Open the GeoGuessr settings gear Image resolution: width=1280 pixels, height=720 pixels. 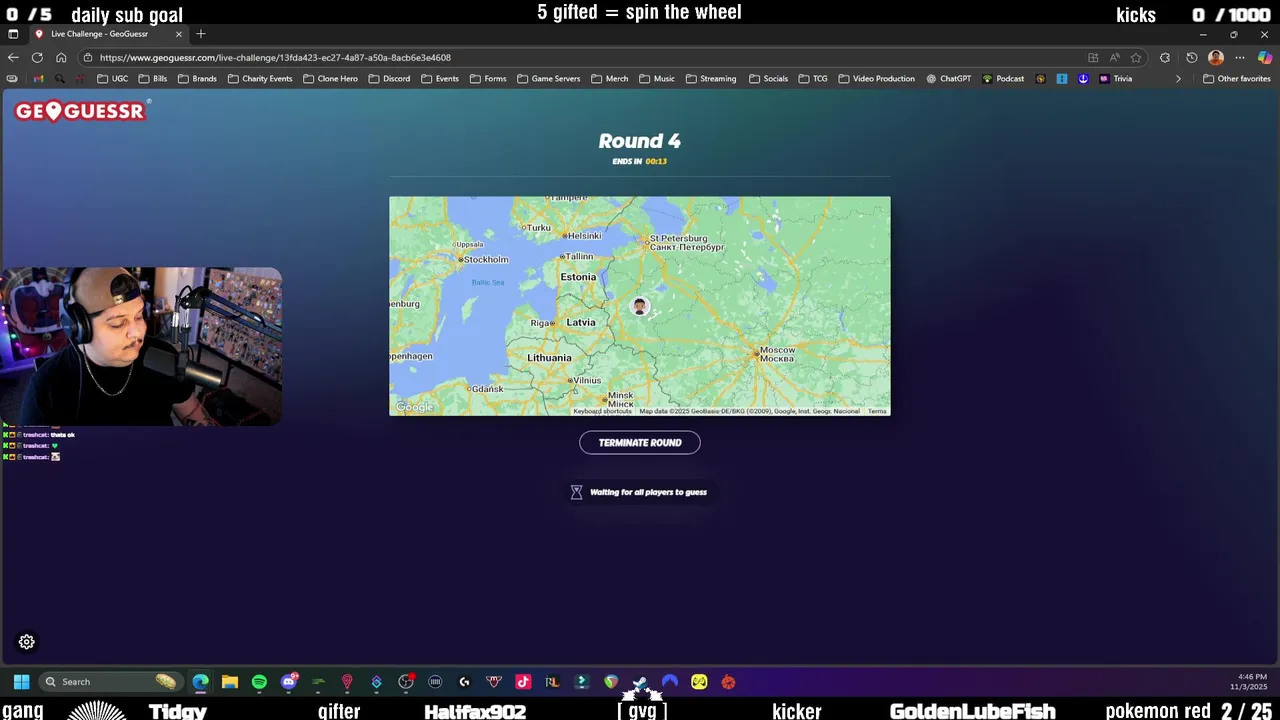click(x=27, y=642)
